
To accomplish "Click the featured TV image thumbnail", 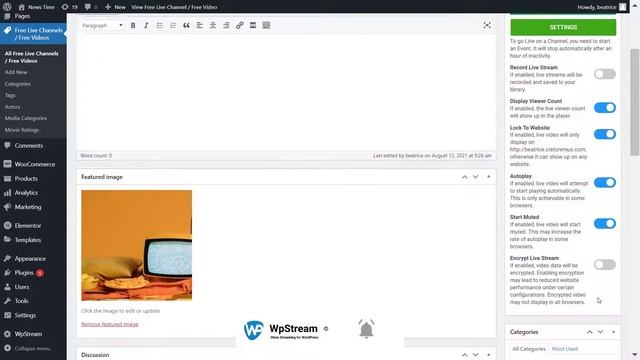I will click(x=137, y=245).
